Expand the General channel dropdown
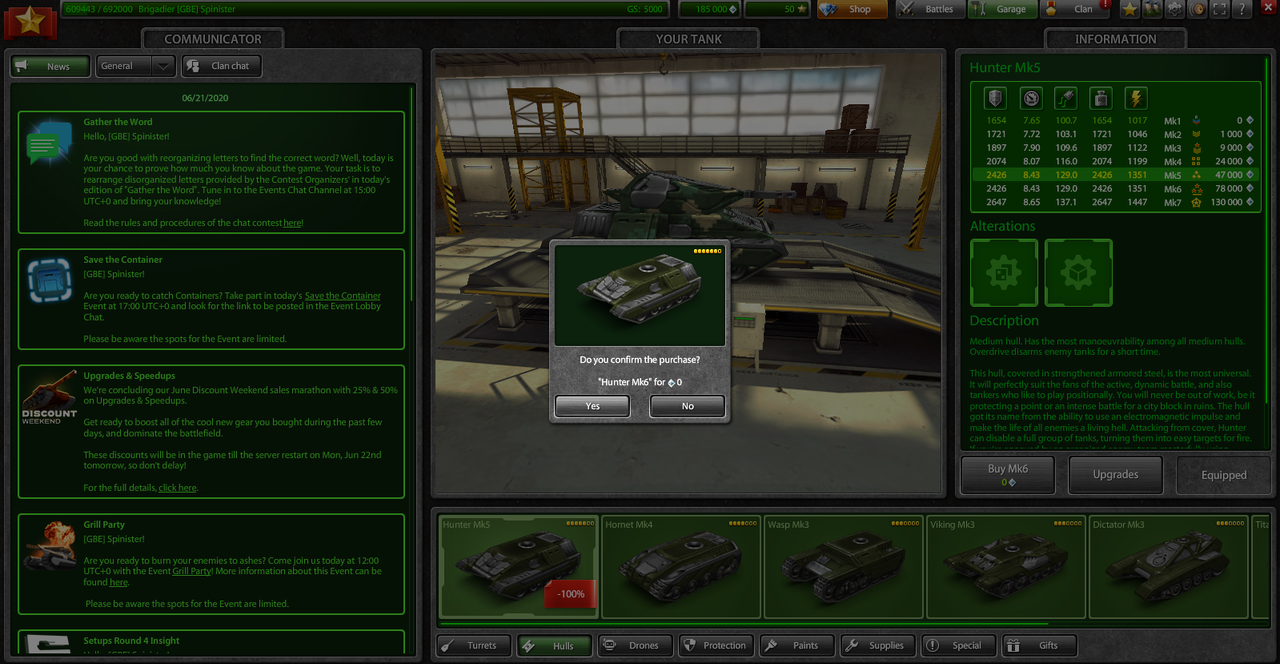Screen dimensions: 1280x664 point(137,66)
